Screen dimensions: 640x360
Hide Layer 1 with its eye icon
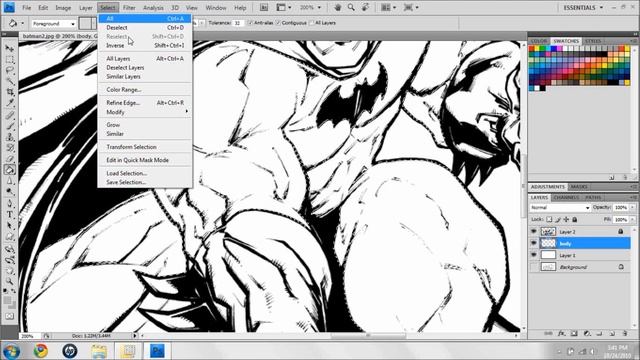click(533, 255)
